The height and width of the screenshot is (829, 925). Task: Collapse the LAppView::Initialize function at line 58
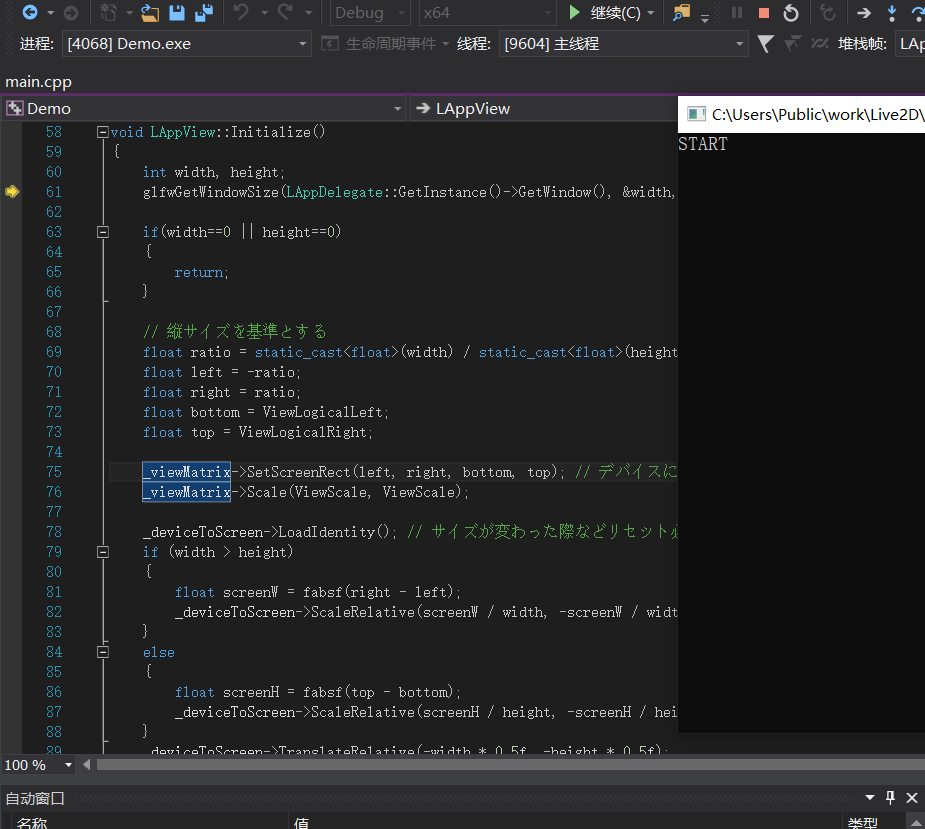(102, 132)
